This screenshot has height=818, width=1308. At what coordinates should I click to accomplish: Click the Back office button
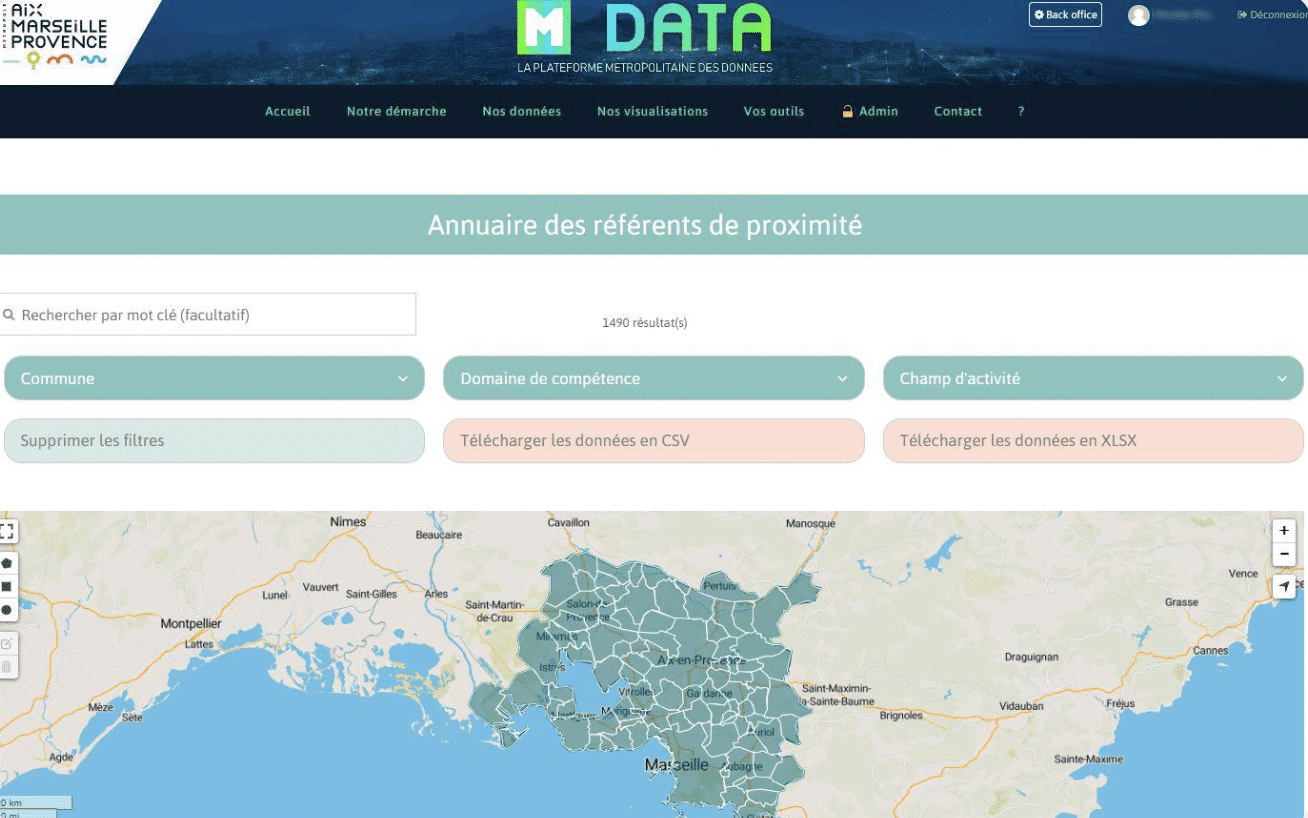(1065, 15)
